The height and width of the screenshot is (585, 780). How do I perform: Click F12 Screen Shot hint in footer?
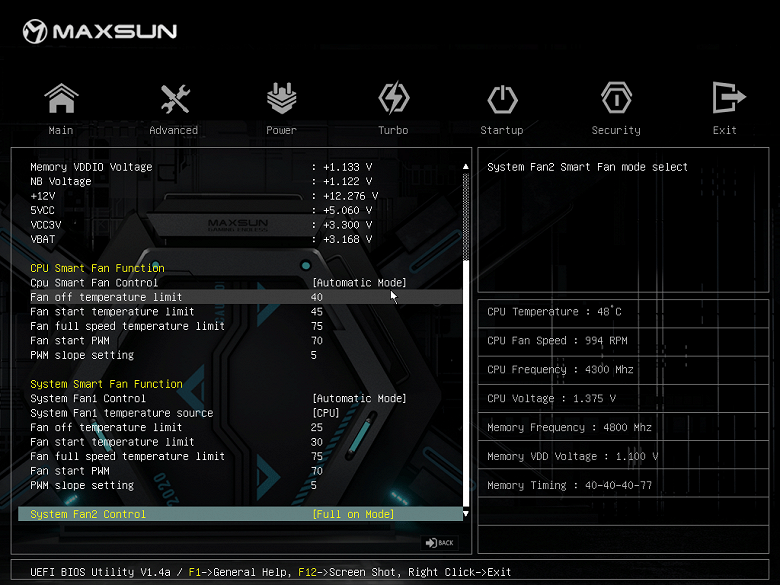click(347, 572)
